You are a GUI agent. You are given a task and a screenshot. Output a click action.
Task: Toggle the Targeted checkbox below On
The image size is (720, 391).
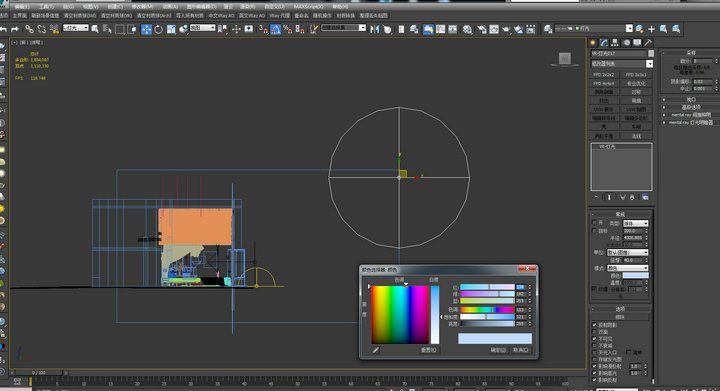point(594,230)
